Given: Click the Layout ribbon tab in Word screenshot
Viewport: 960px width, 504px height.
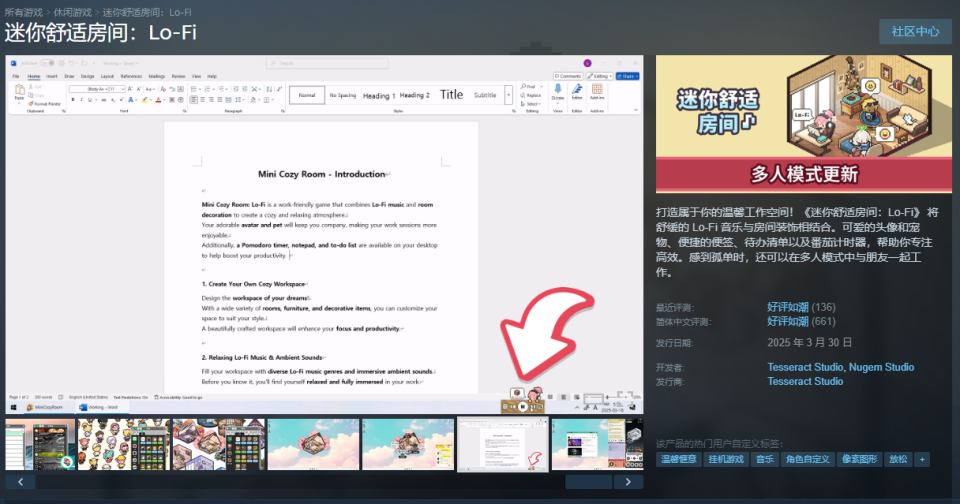Looking at the screenshot, I should [x=107, y=77].
